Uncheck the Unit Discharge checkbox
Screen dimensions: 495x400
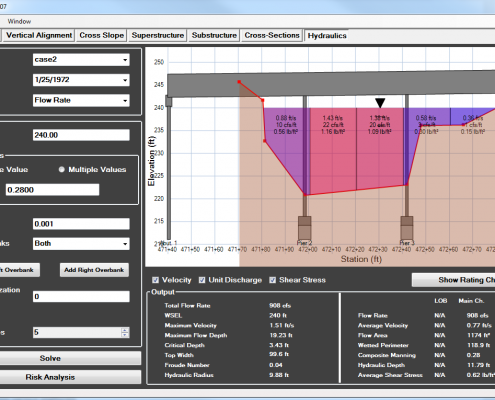point(202,280)
